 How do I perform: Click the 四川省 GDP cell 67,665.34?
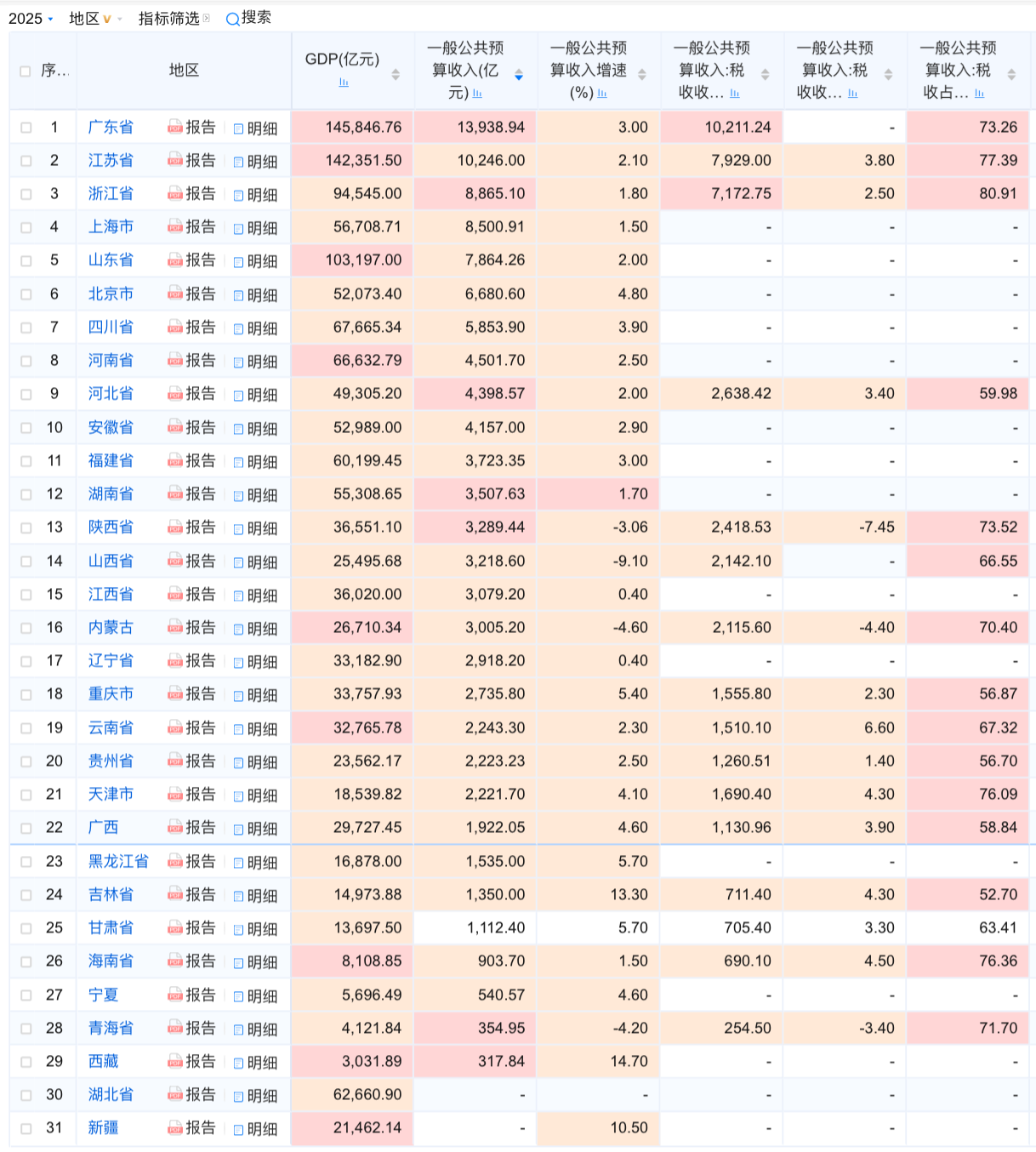click(x=367, y=328)
